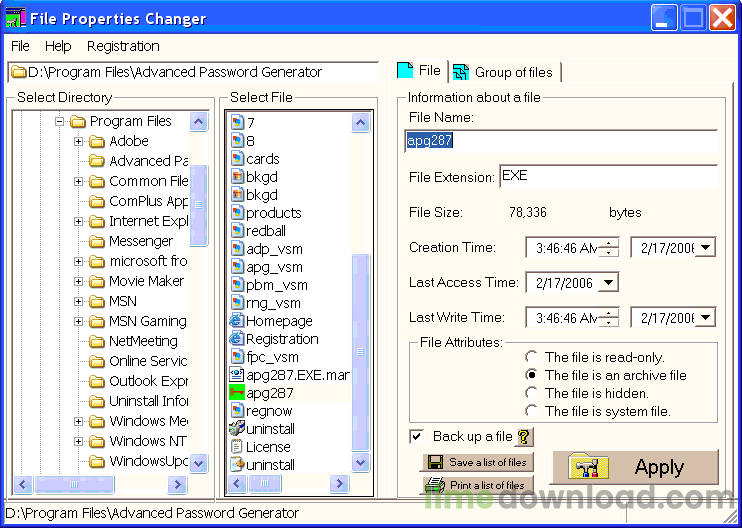Select the MSN Gaming folder
This screenshot has width=742, height=528.
[x=148, y=322]
